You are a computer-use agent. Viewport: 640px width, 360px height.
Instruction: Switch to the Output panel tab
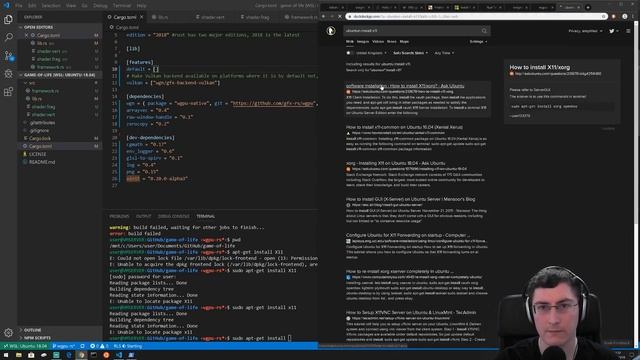point(143,216)
